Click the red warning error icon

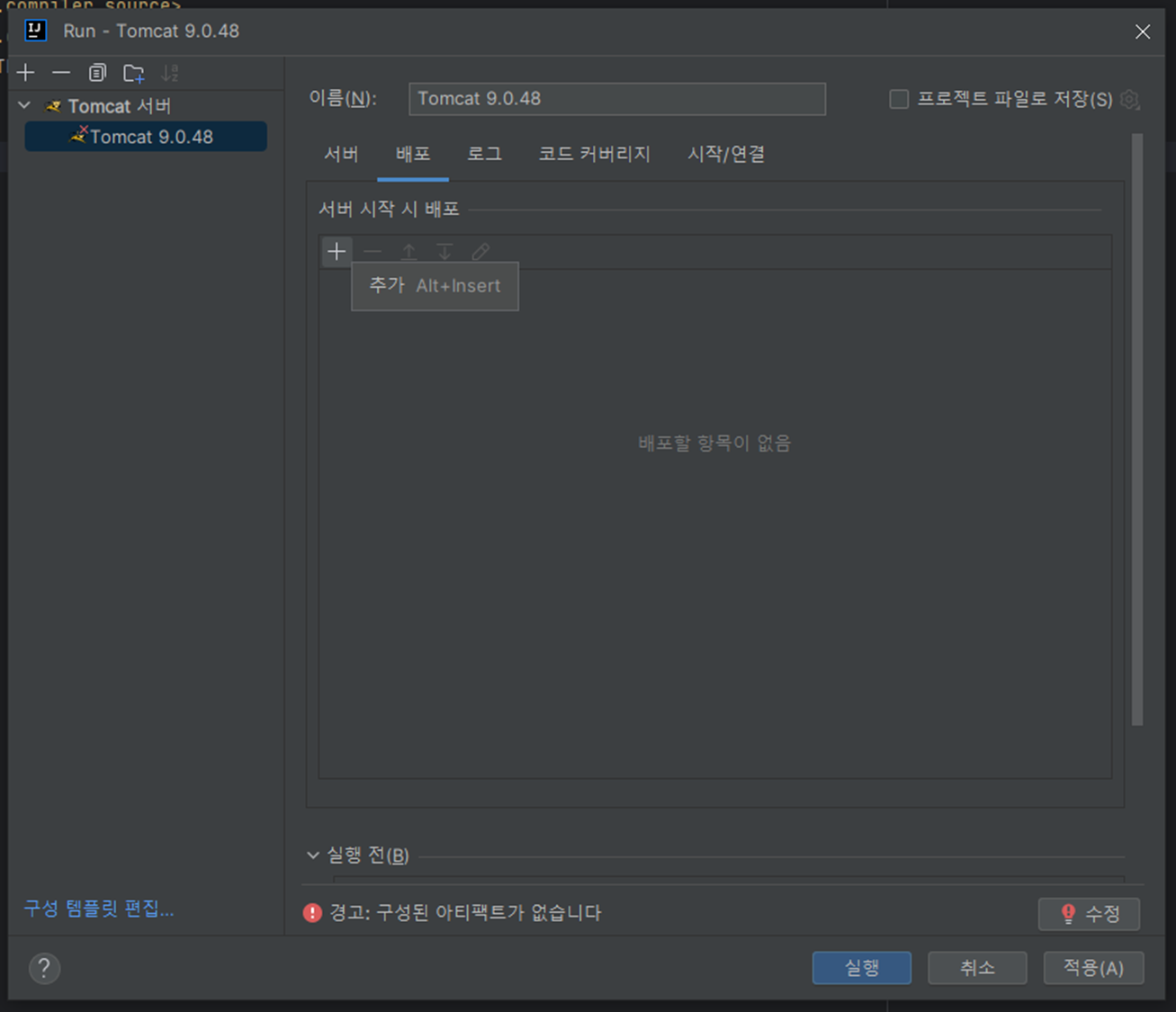point(312,913)
